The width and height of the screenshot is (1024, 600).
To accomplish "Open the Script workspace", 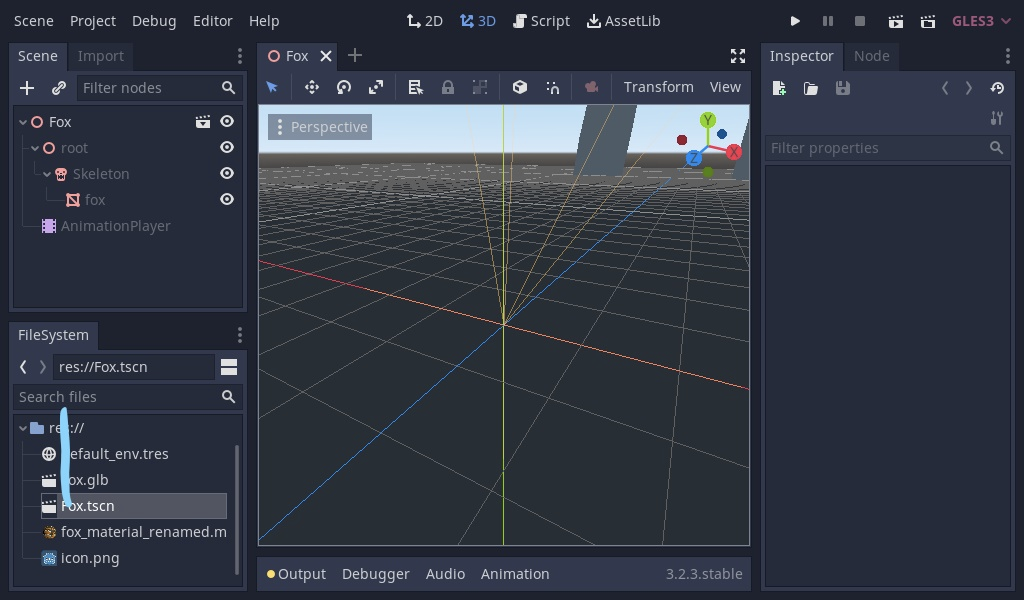I will tap(541, 21).
